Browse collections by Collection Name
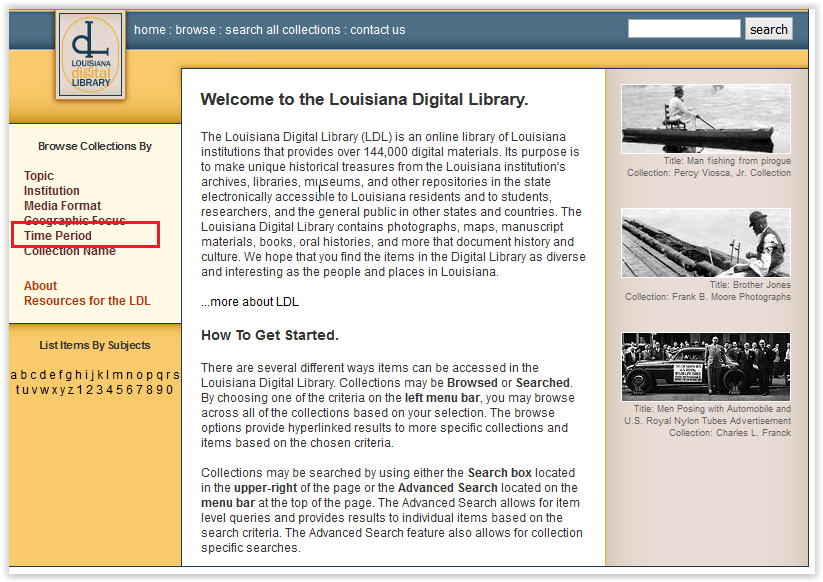Image resolution: width=823 pixels, height=582 pixels. click(70, 251)
